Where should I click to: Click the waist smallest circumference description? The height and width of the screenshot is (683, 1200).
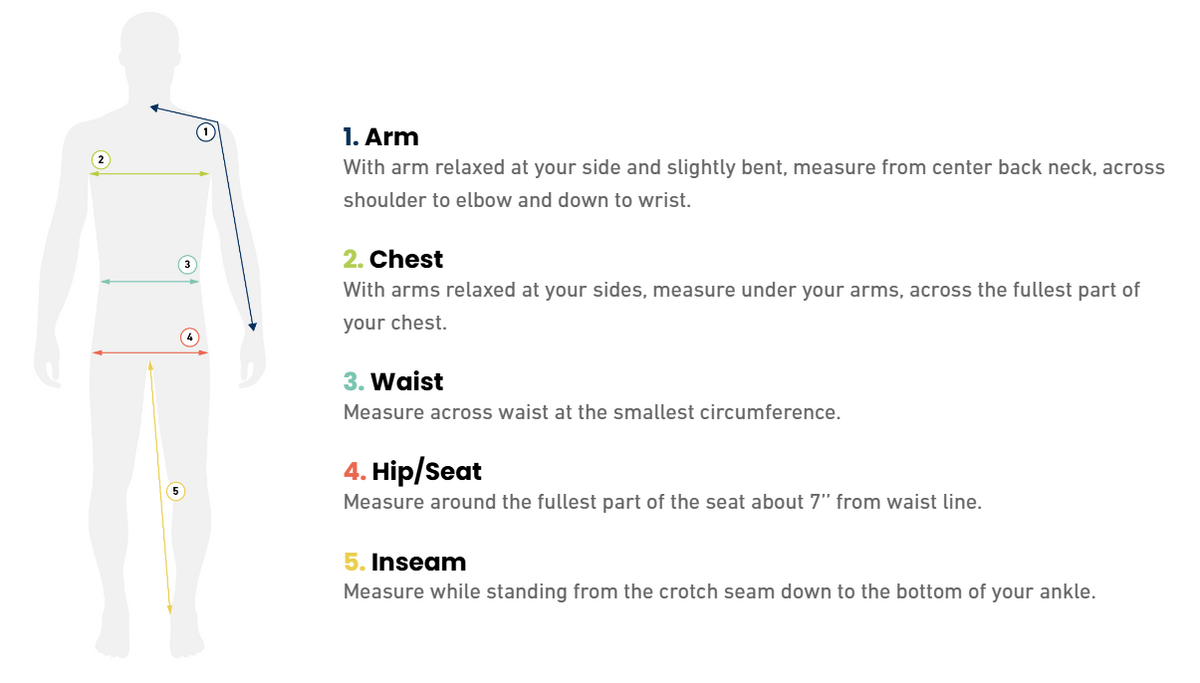(591, 412)
